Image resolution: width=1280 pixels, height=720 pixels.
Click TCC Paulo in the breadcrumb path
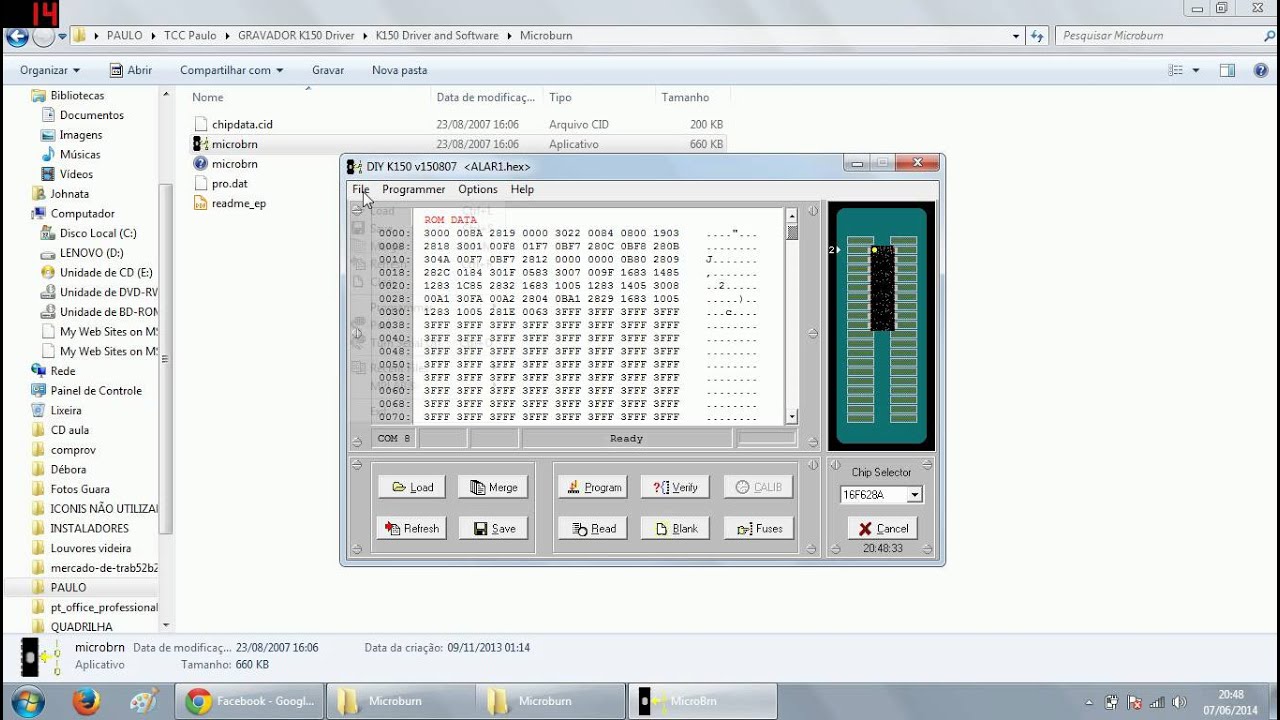click(x=190, y=35)
